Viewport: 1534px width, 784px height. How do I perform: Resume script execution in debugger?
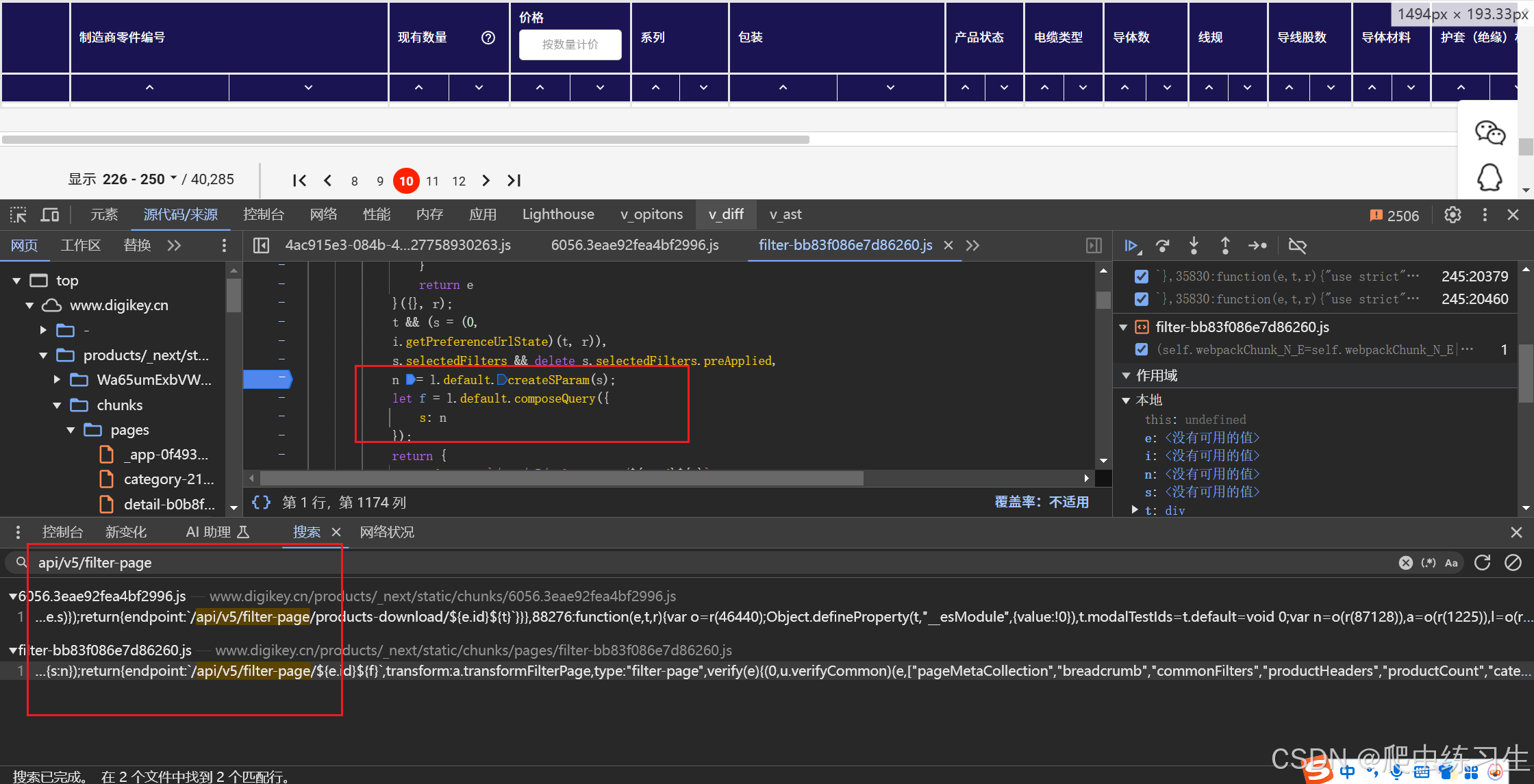(x=1131, y=246)
